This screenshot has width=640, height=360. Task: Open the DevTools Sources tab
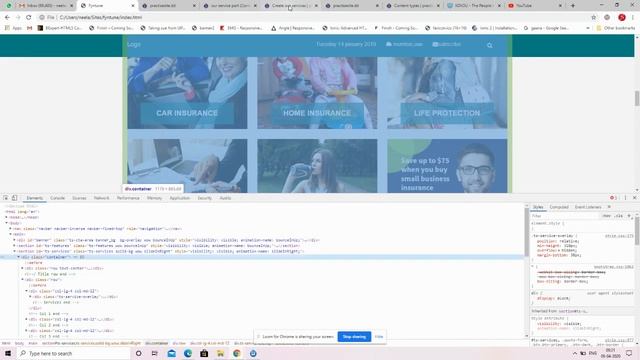pyautogui.click(x=79, y=198)
